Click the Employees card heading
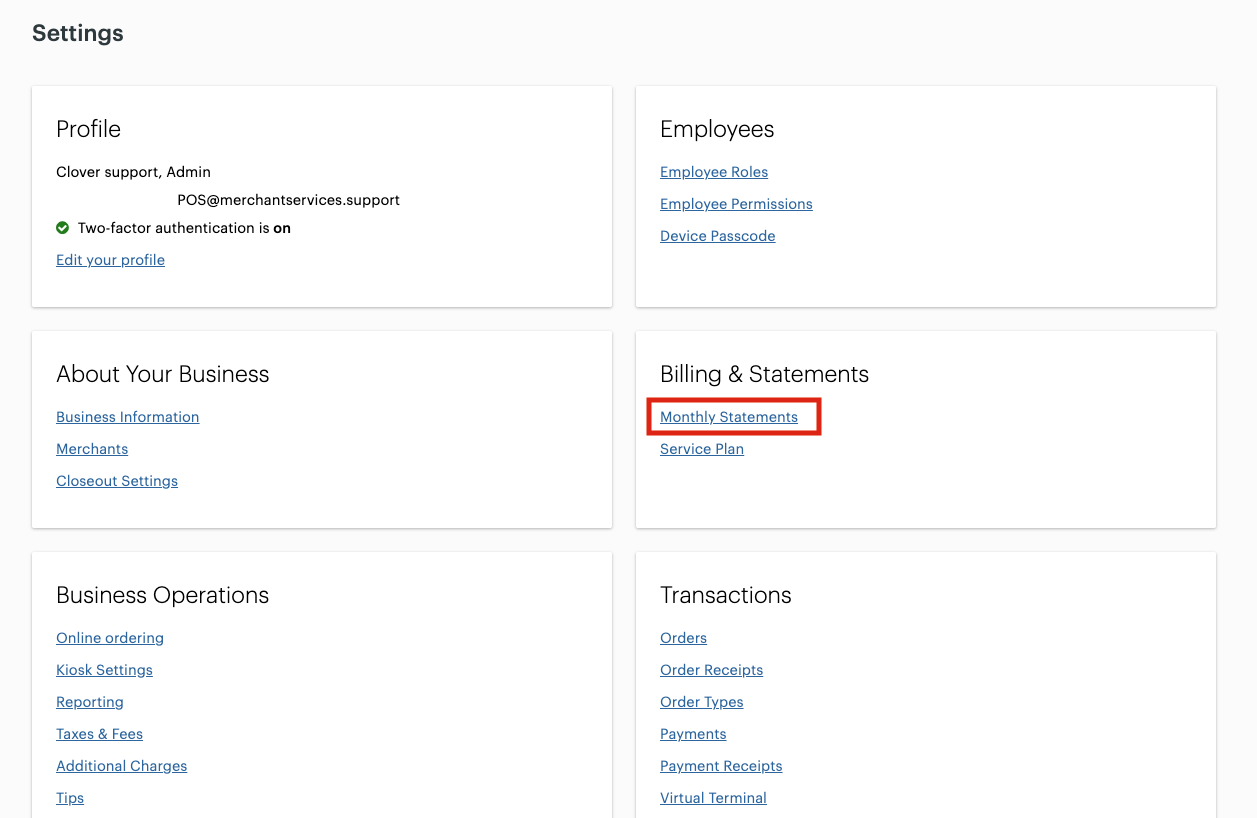1257x818 pixels. 717,129
